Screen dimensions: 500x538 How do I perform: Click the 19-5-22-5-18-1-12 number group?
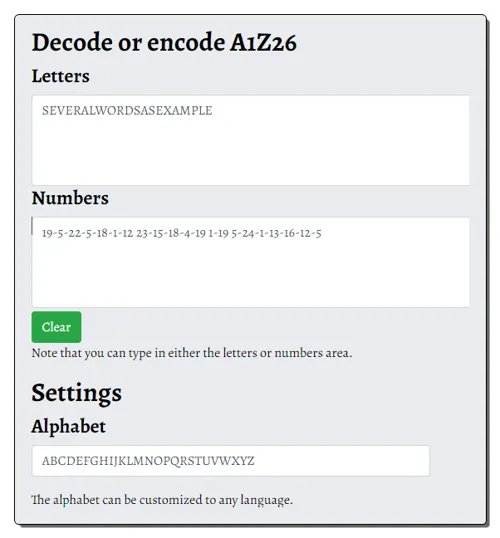point(87,233)
